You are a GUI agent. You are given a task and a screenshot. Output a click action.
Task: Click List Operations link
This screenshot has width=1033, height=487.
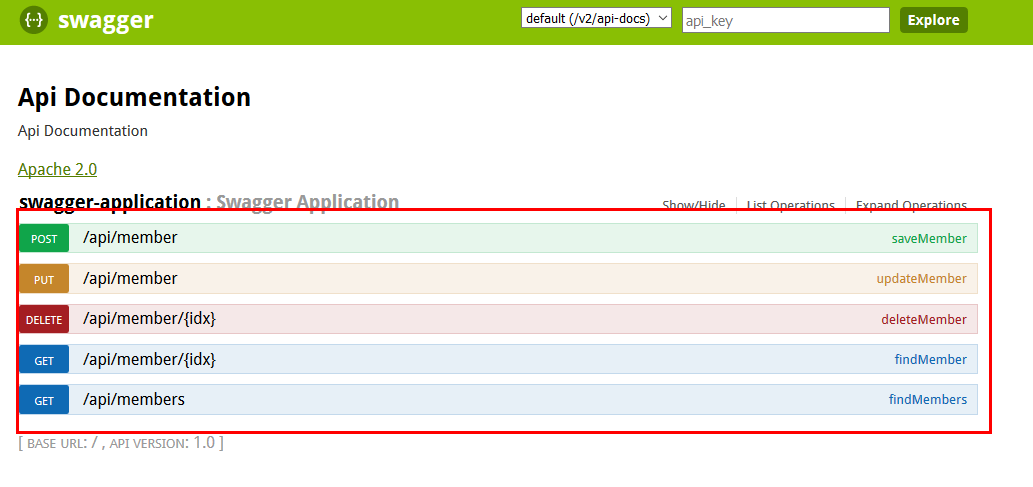click(791, 205)
